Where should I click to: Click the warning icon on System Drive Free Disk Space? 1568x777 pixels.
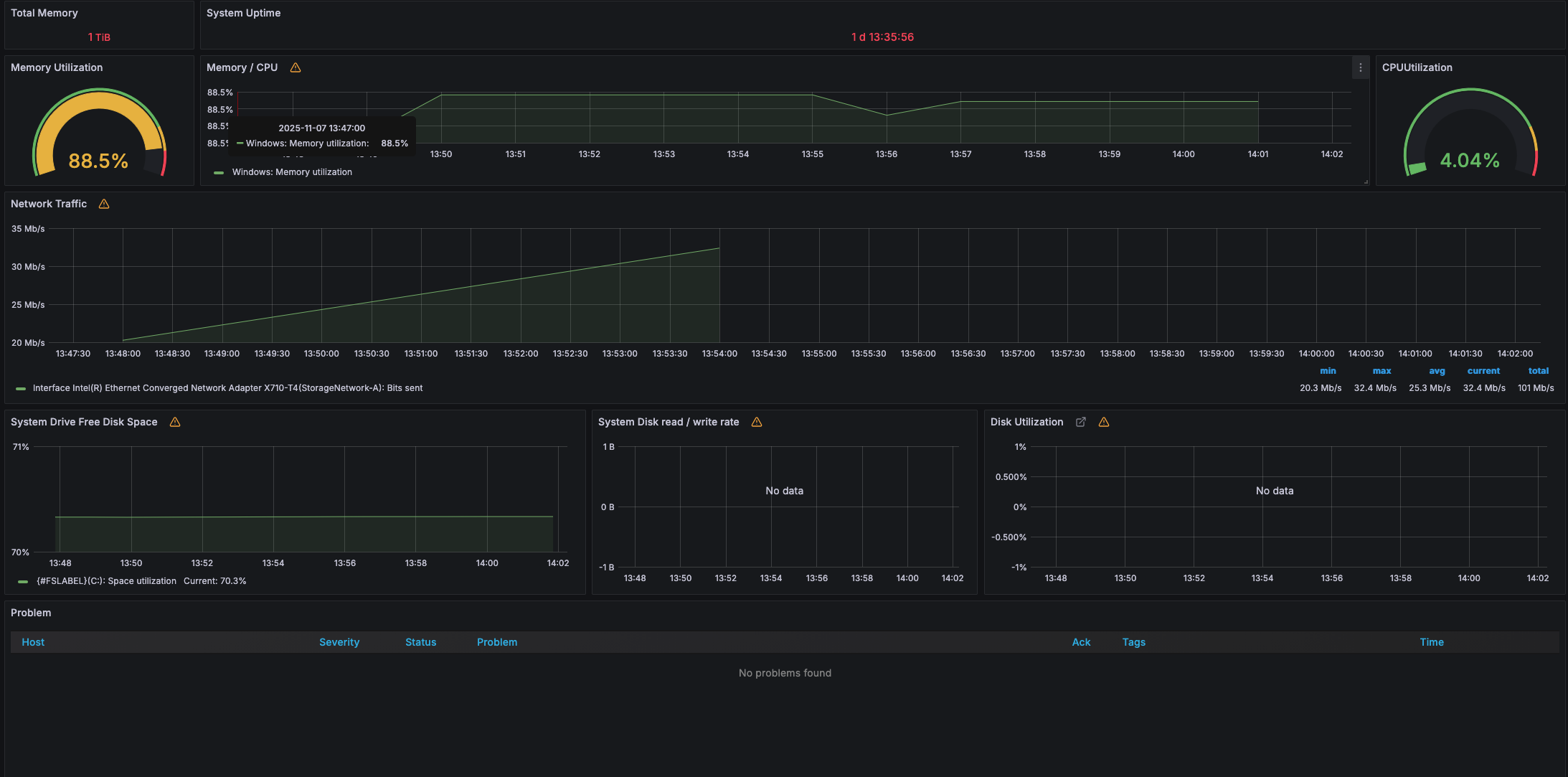coord(174,422)
